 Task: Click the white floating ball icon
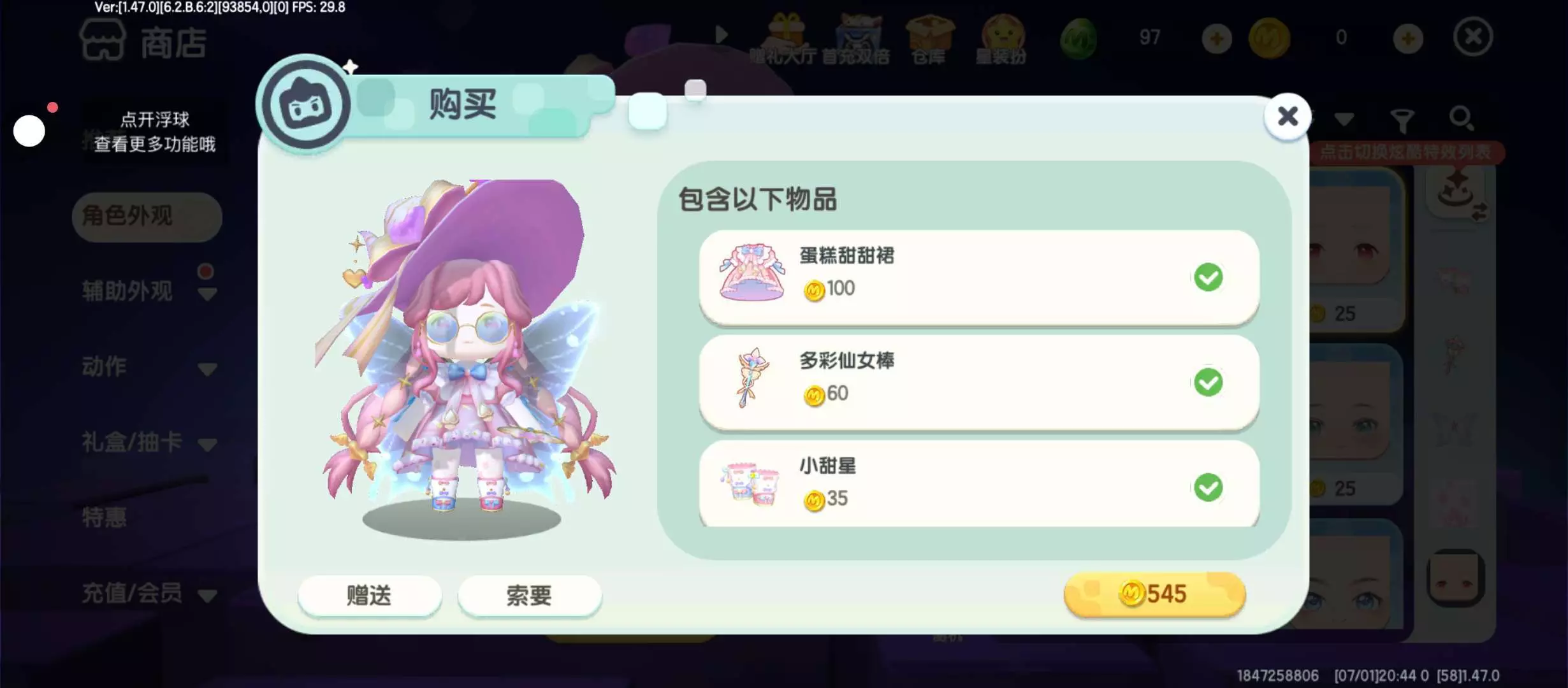(29, 131)
